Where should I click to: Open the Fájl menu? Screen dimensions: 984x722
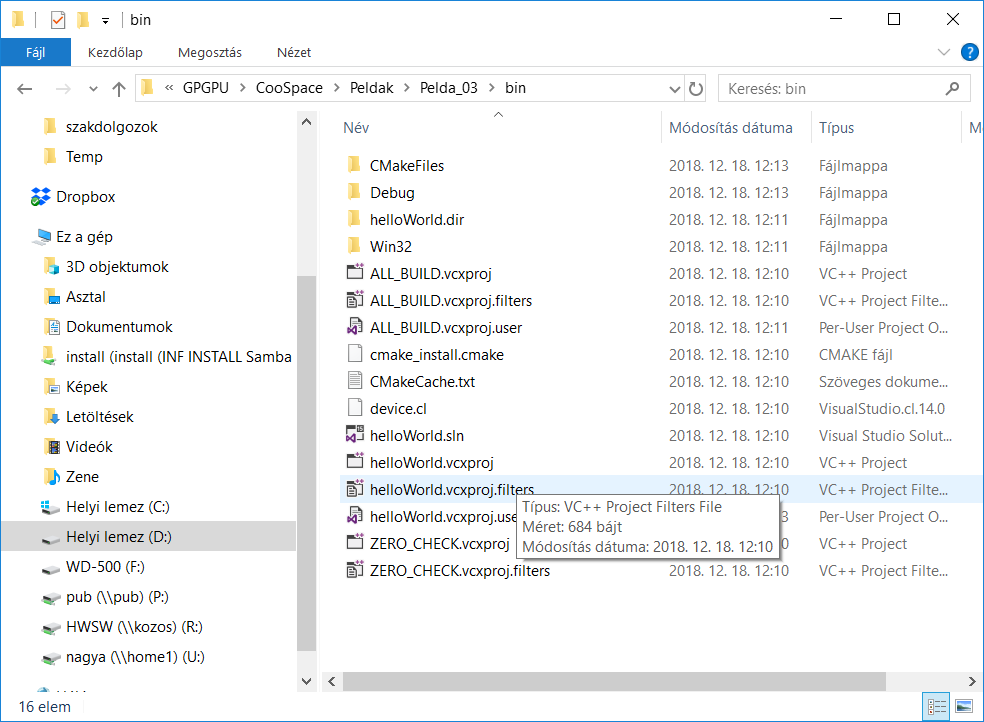point(35,53)
